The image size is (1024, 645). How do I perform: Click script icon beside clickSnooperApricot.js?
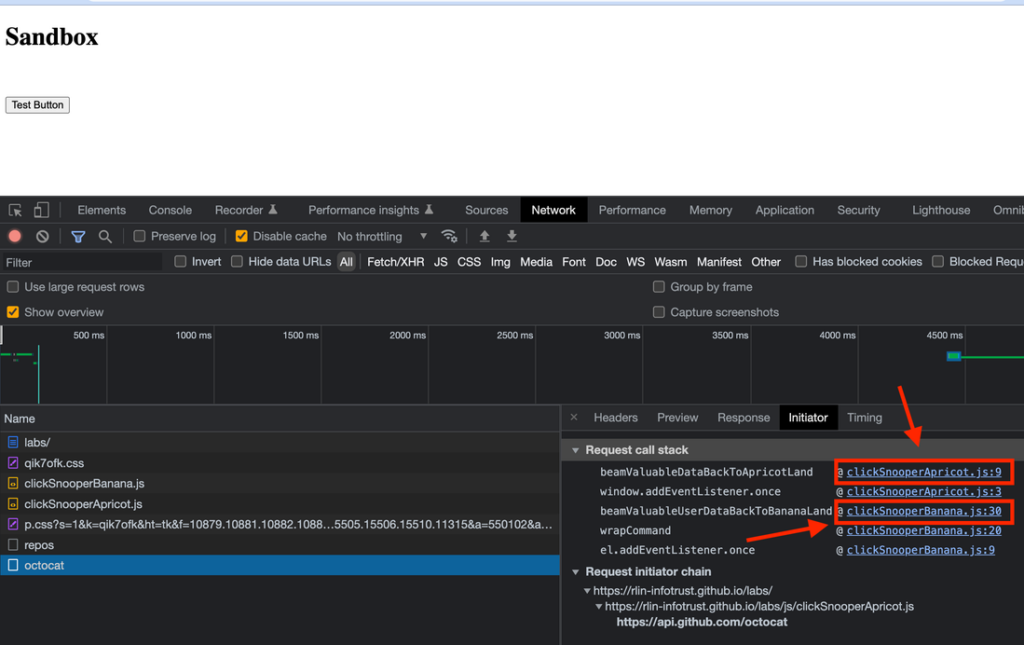pos(13,504)
